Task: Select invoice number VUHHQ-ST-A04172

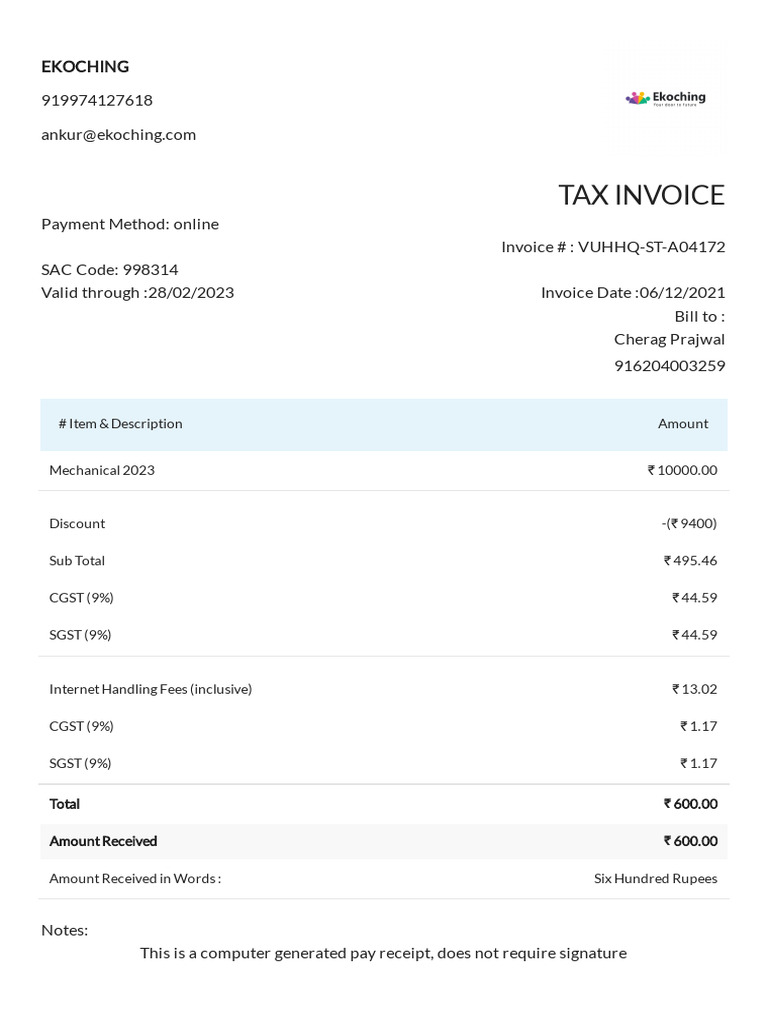Action: (651, 246)
